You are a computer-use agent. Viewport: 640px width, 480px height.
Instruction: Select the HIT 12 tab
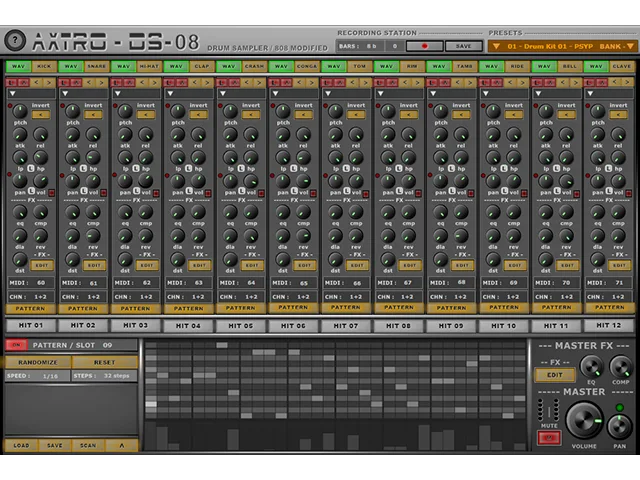point(609,325)
